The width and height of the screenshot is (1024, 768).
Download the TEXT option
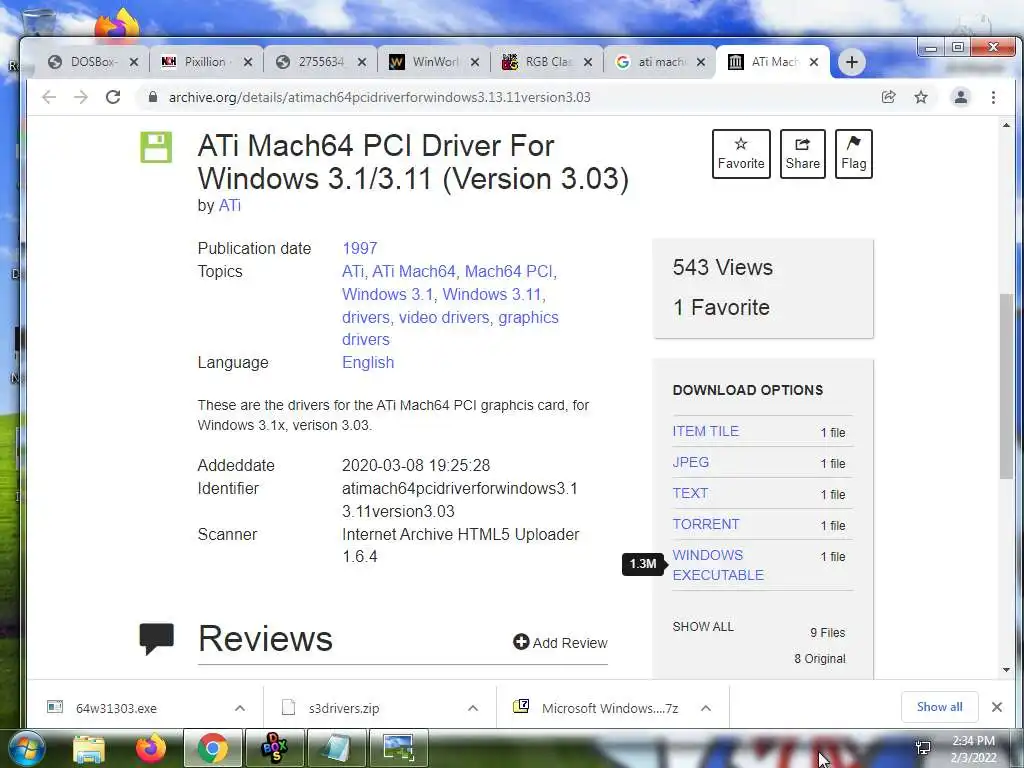(x=690, y=493)
